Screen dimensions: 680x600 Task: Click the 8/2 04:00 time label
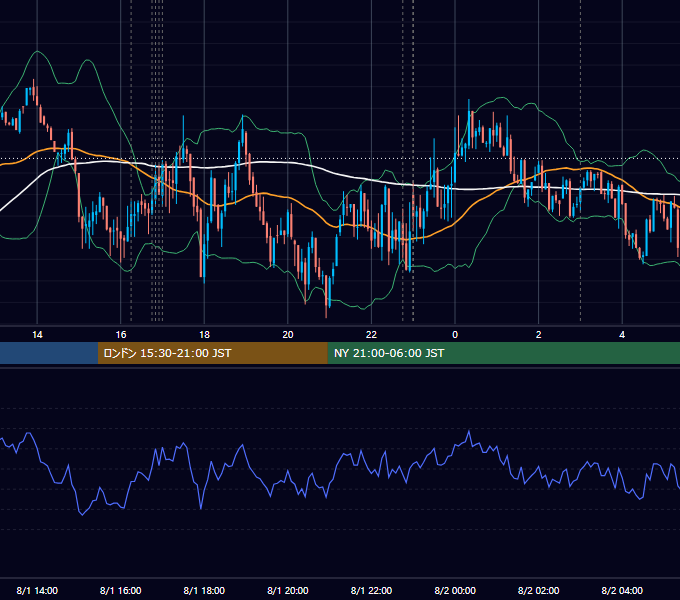click(x=622, y=590)
